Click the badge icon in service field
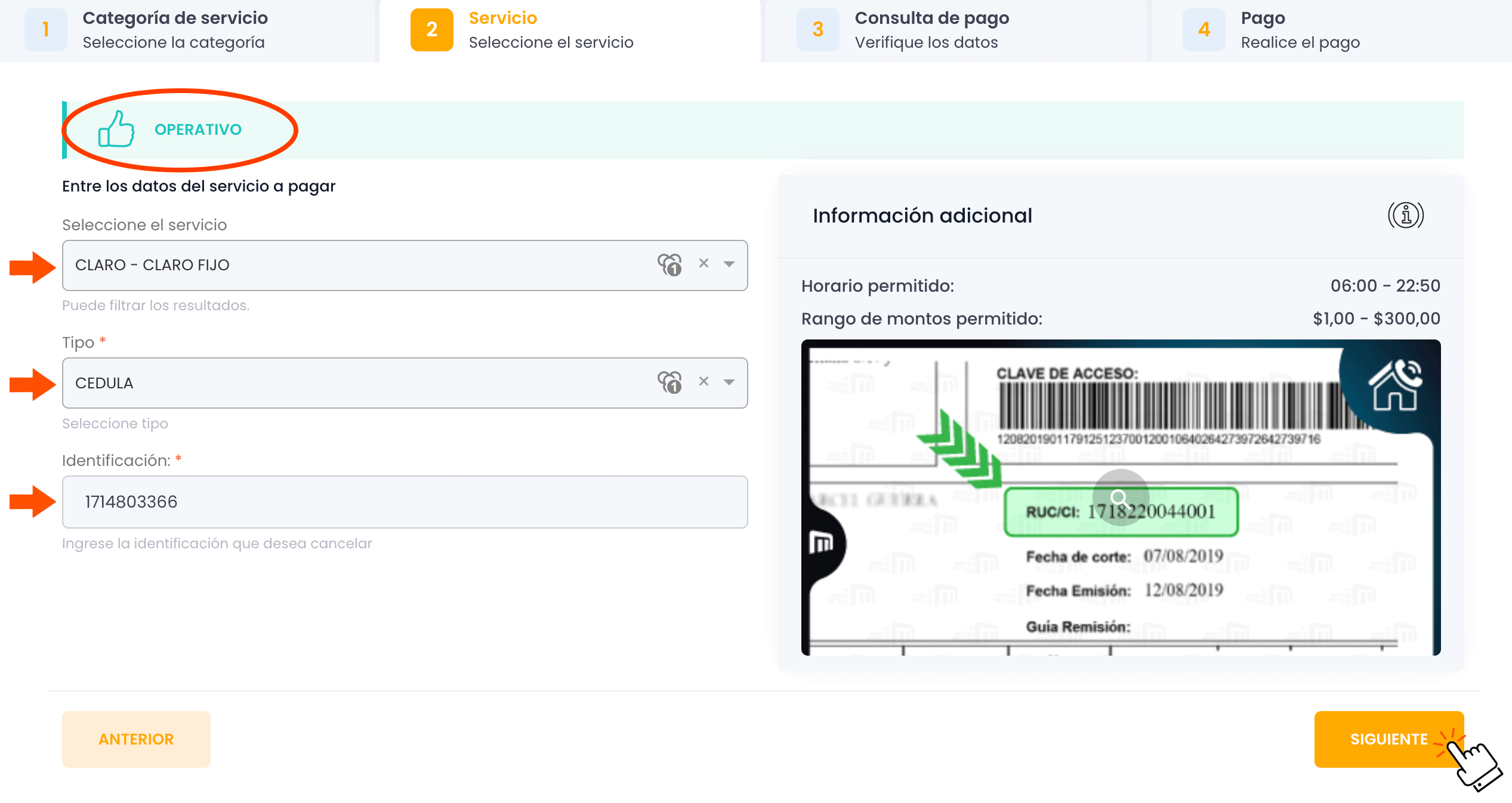 click(x=669, y=264)
